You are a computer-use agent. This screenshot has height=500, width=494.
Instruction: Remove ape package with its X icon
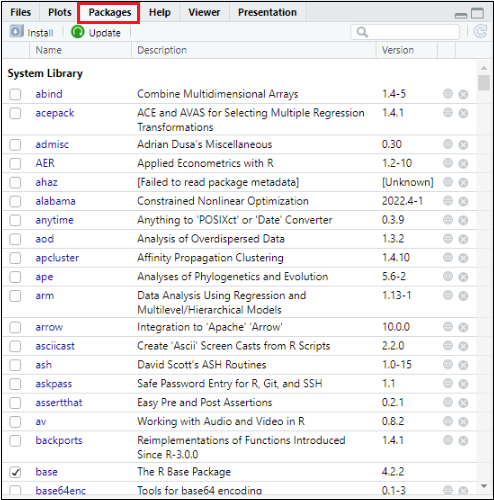click(463, 277)
